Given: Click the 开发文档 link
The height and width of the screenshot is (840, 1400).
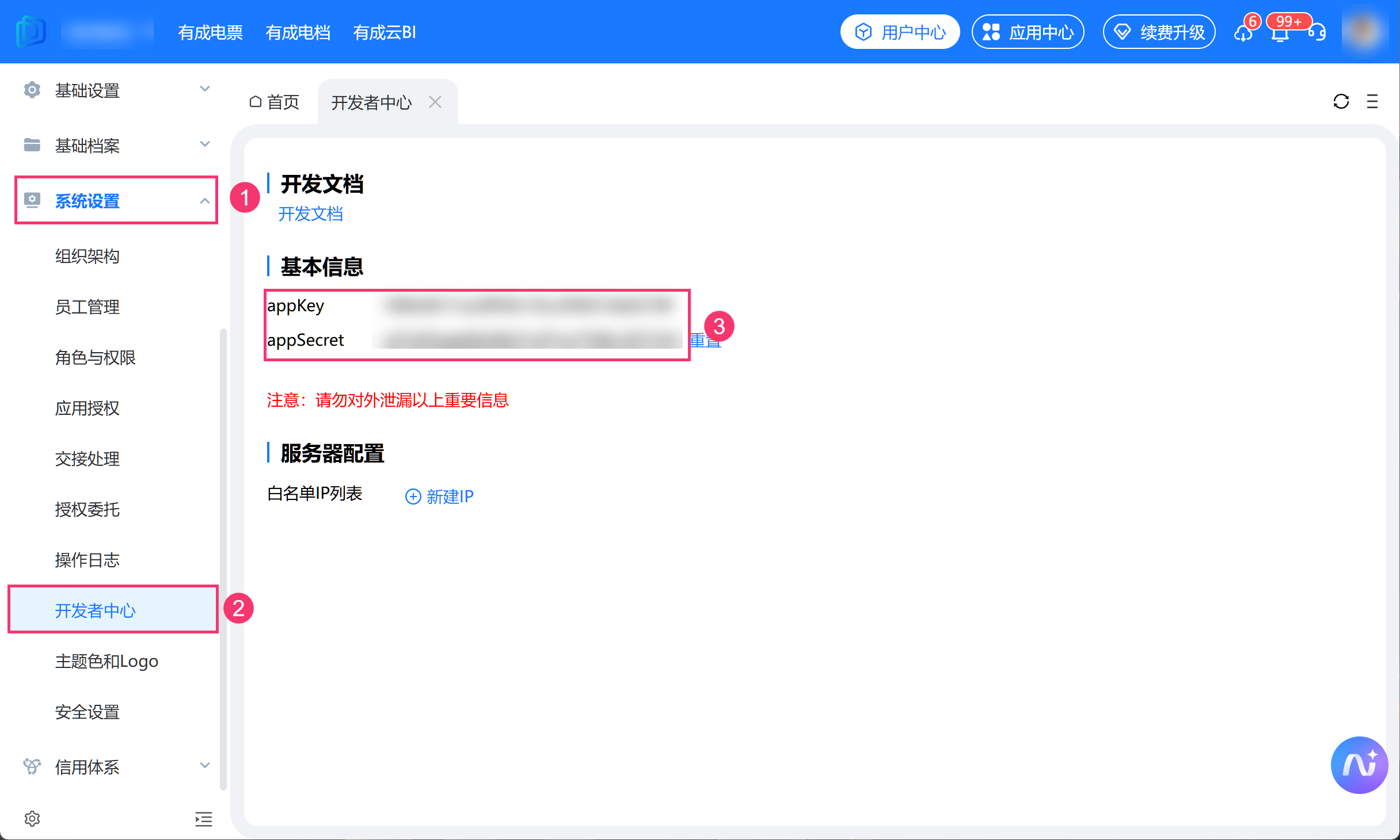Looking at the screenshot, I should coord(310,214).
